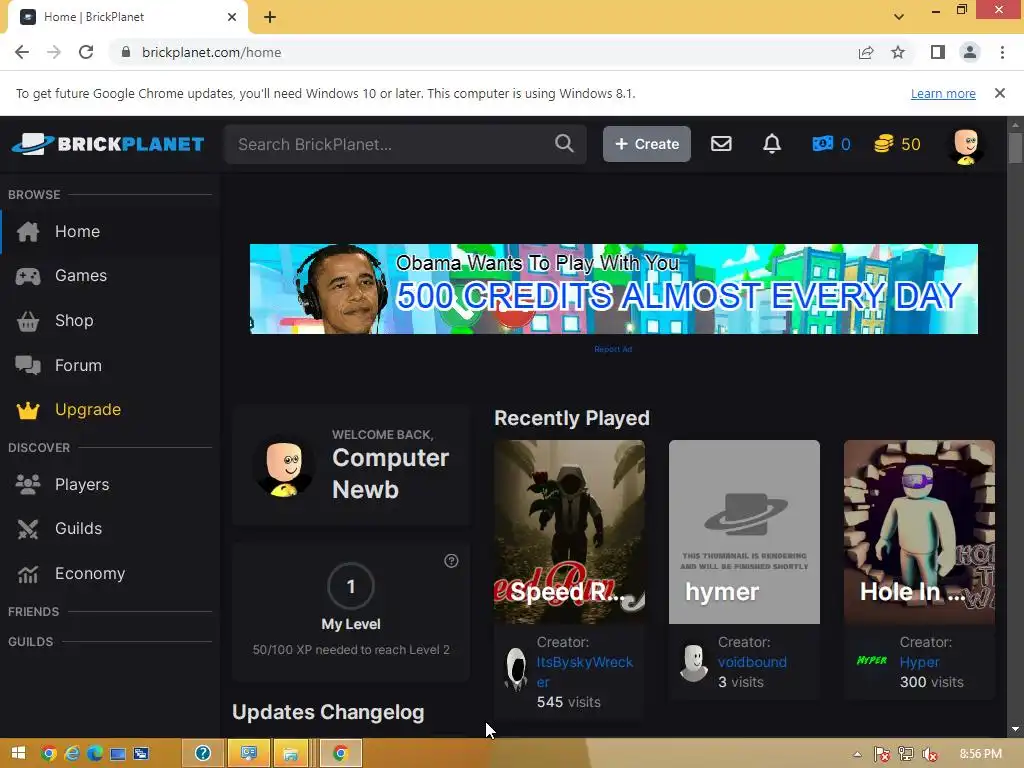The height and width of the screenshot is (768, 1024).
Task: Dismiss the Chrome update notification bar
Action: 1000,93
